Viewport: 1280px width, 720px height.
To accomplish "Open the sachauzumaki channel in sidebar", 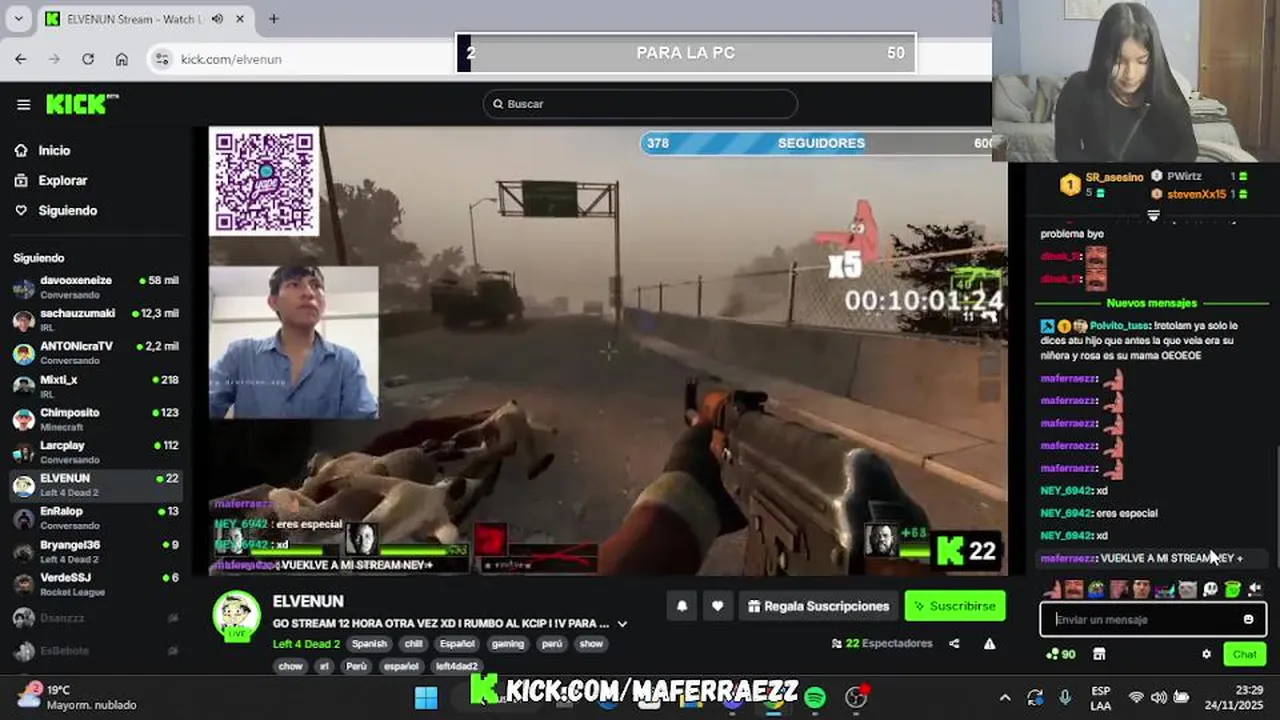I will click(x=96, y=320).
